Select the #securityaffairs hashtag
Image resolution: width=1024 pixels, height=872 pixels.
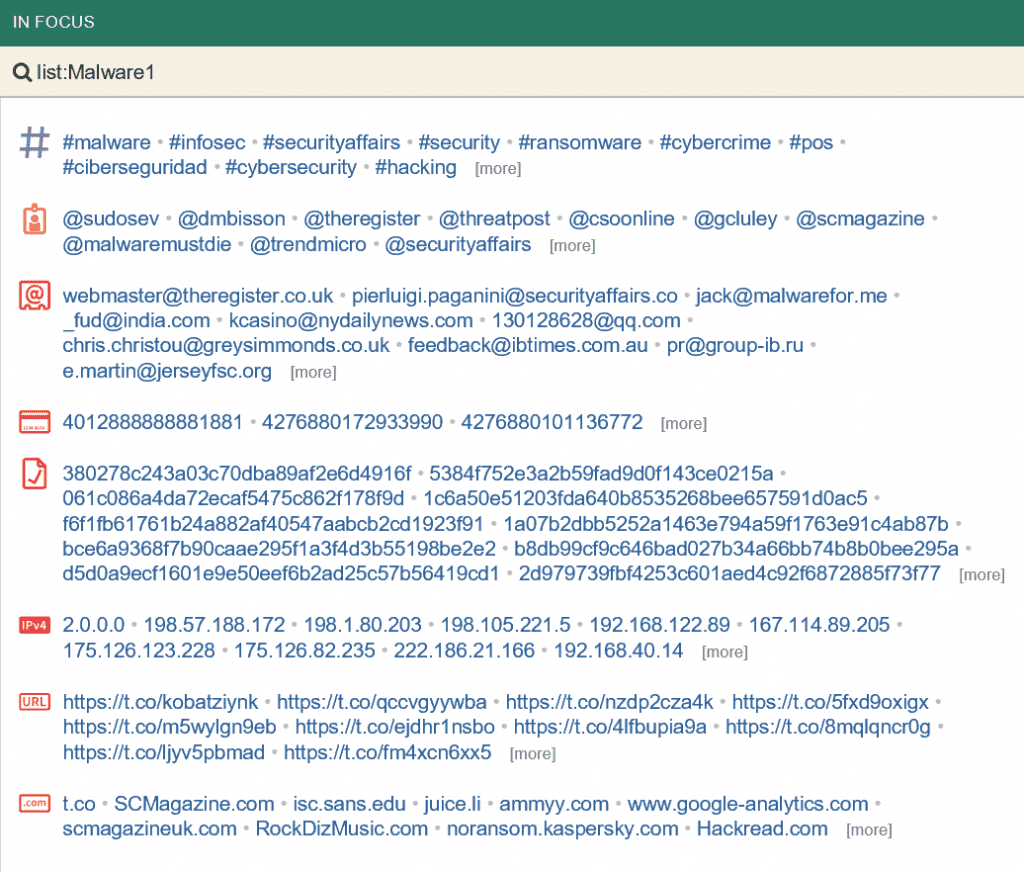(x=332, y=142)
